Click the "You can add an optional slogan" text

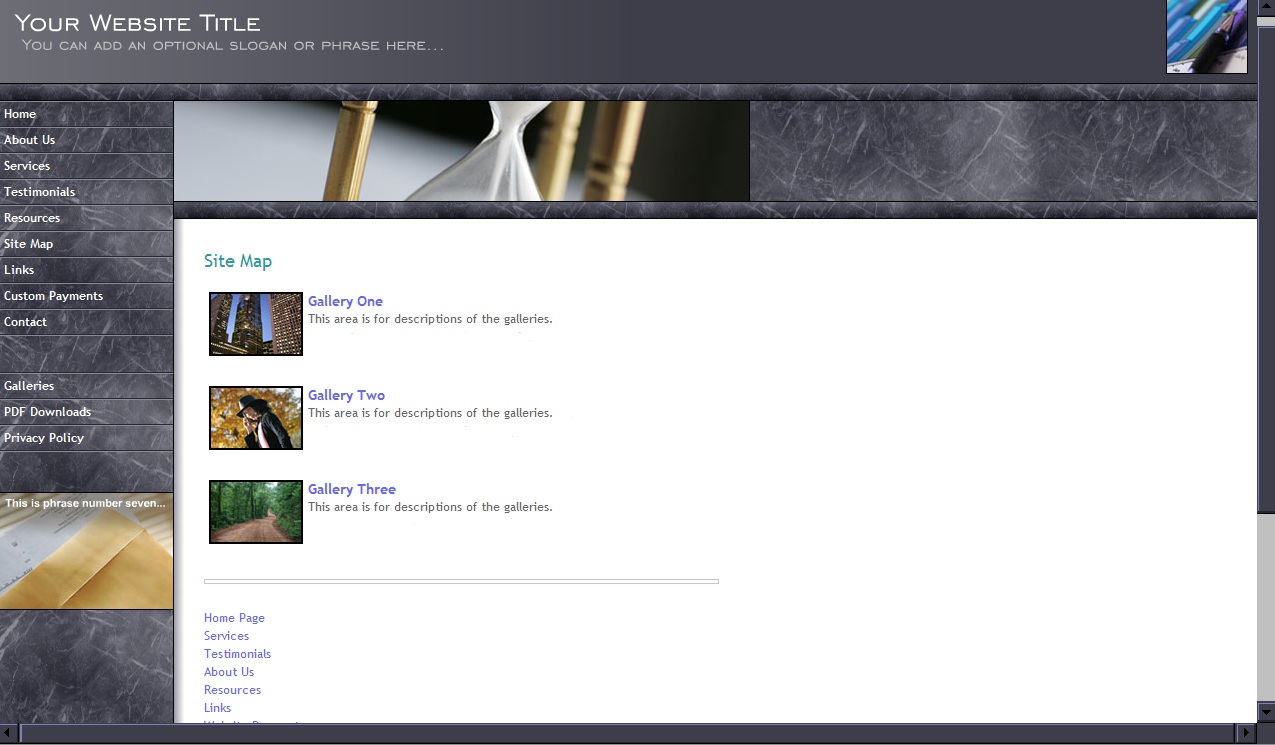coord(232,45)
